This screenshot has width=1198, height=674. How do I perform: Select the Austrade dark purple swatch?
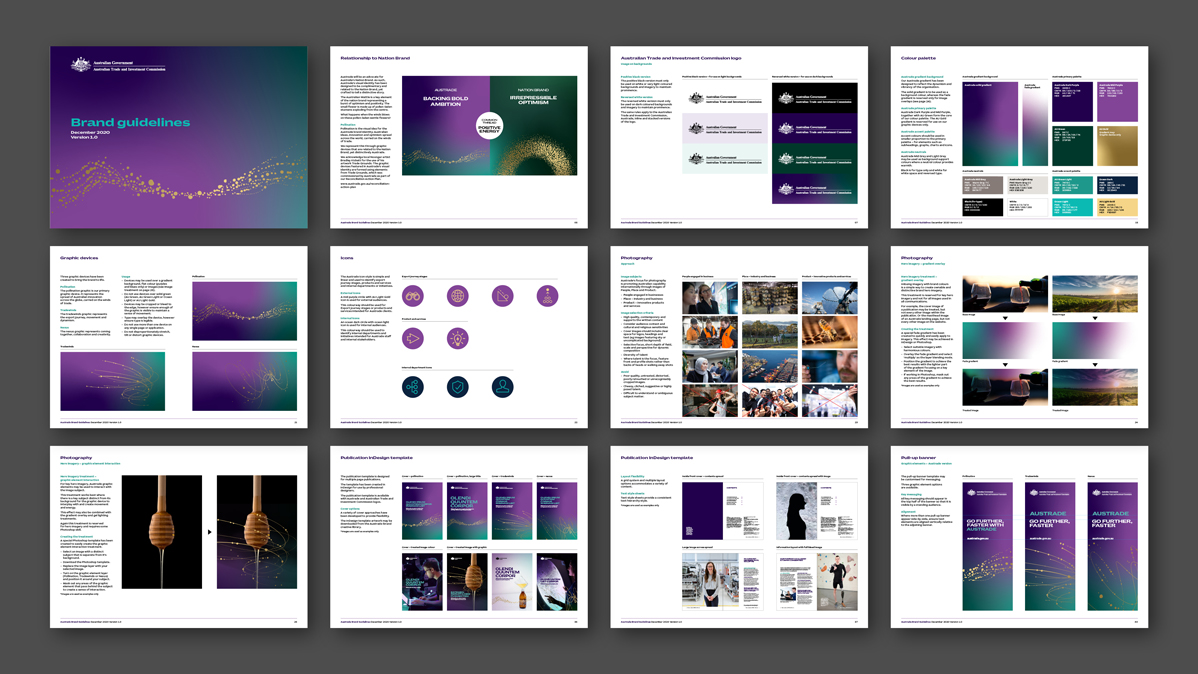coord(1072,102)
